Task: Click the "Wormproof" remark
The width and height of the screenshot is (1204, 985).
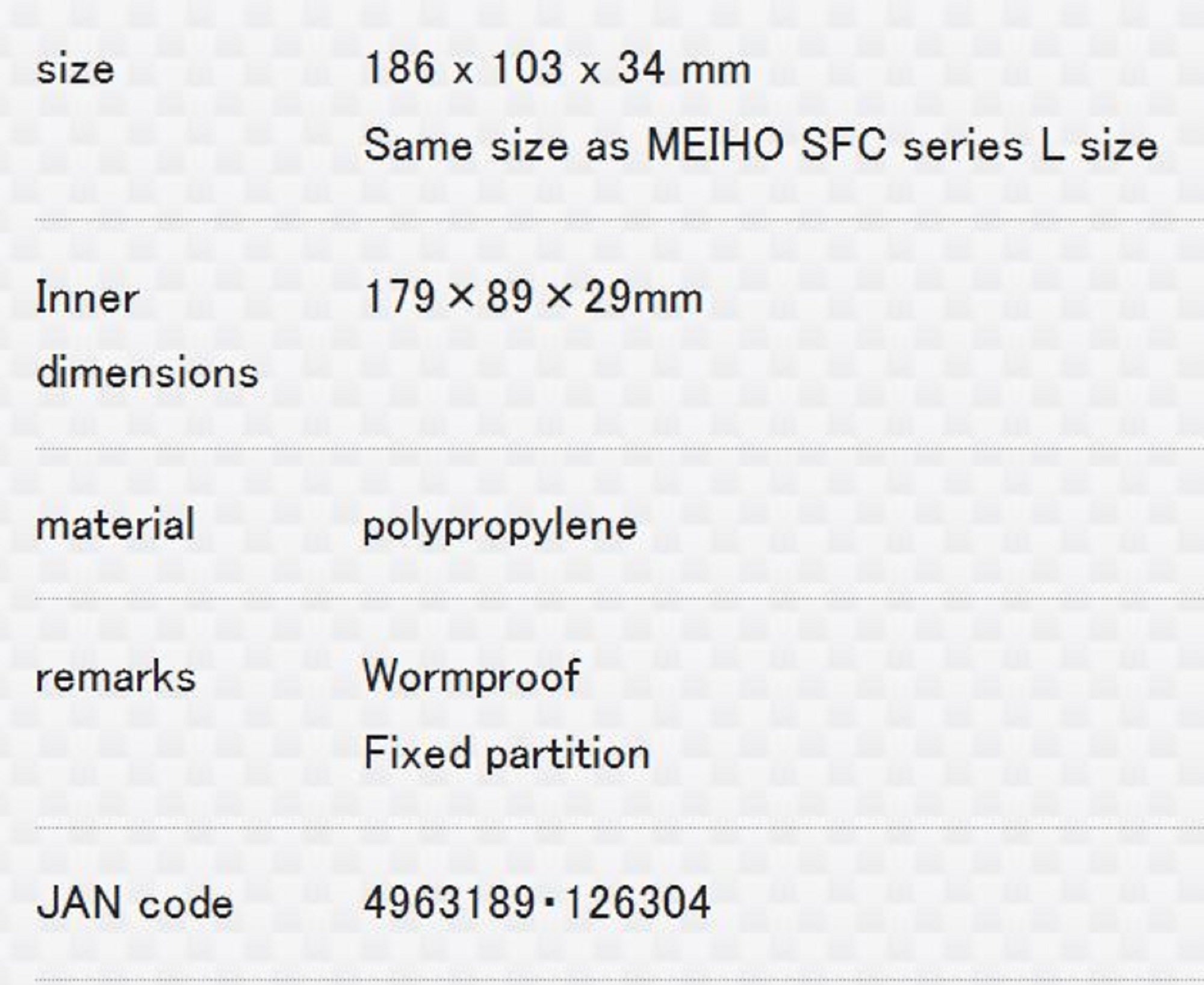Action: (471, 676)
